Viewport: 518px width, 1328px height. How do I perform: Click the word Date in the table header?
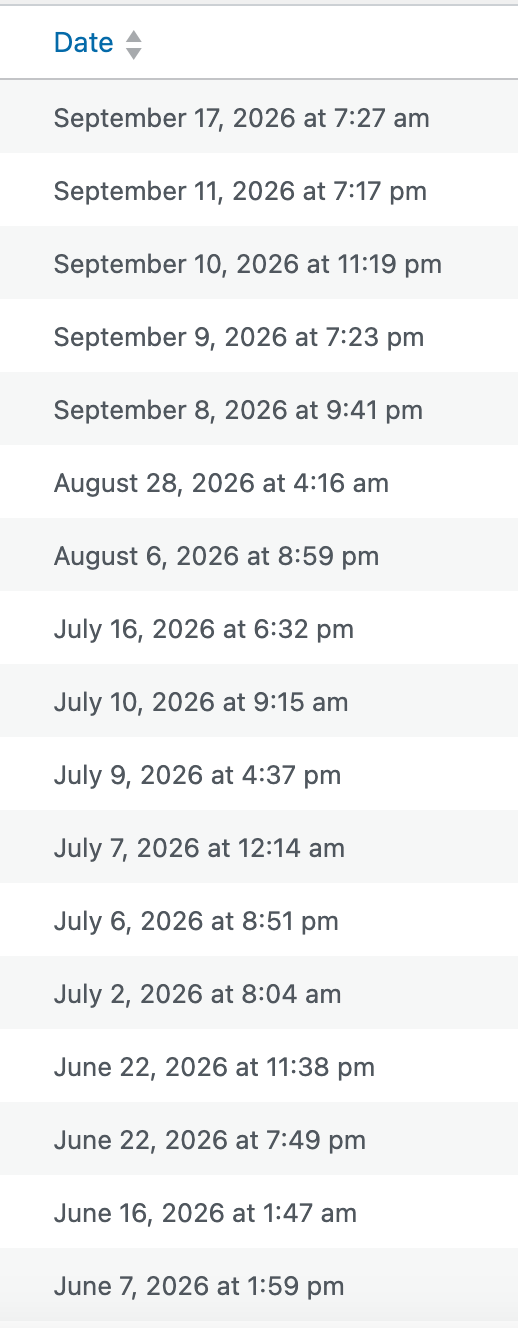coord(83,43)
